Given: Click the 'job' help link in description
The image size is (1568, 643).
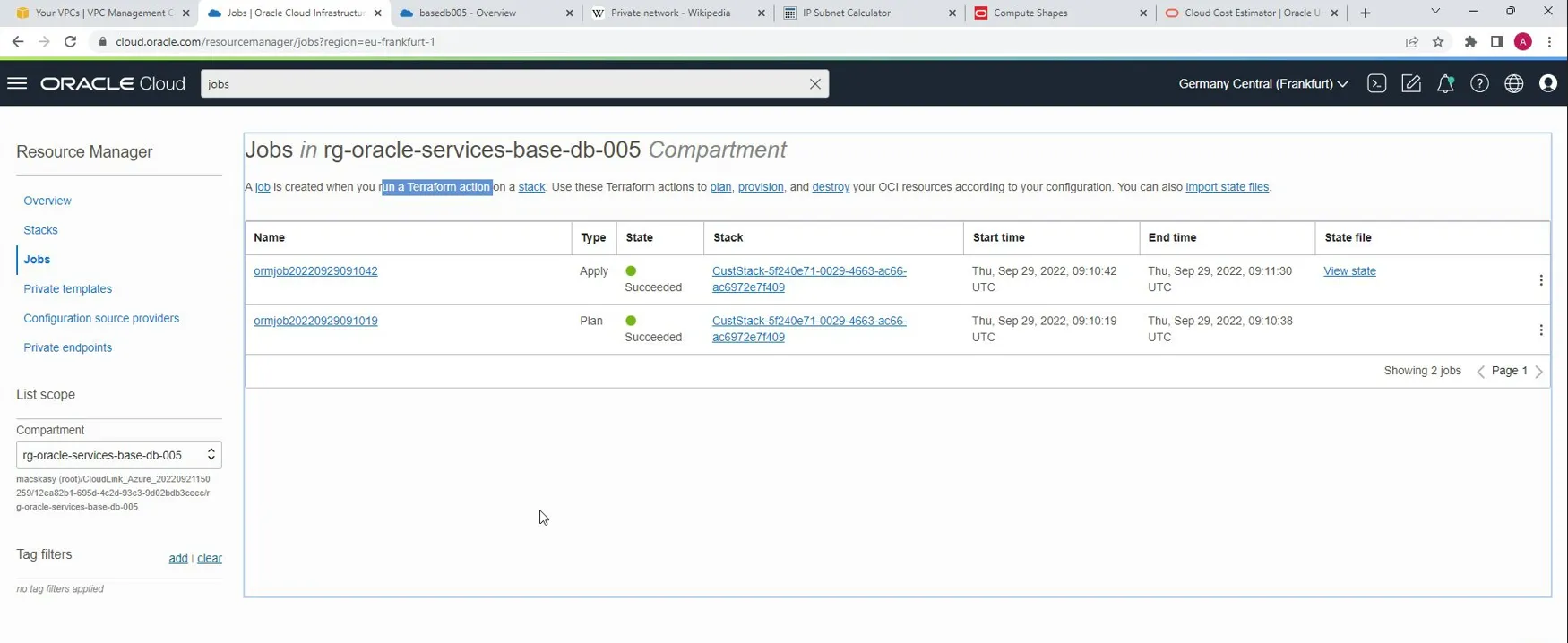Looking at the screenshot, I should (263, 187).
